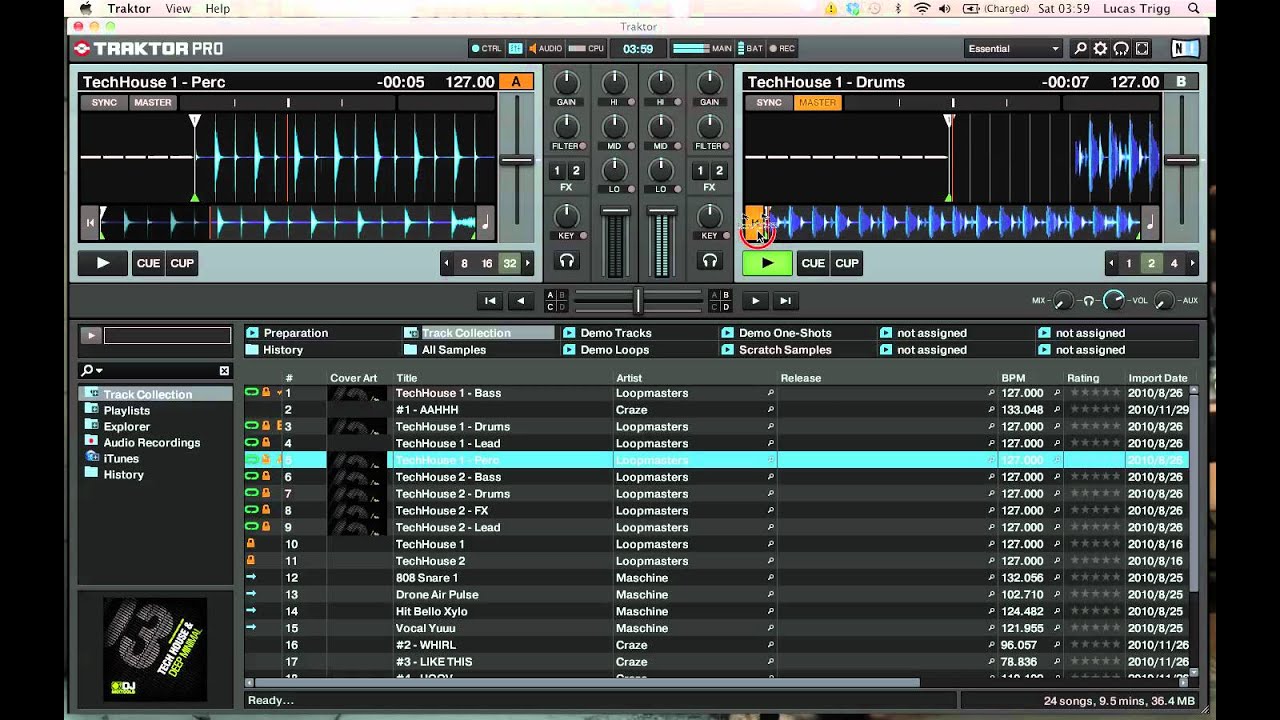
Task: Toggle FX unit 2 for Deck B channel
Action: pyautogui.click(x=718, y=170)
